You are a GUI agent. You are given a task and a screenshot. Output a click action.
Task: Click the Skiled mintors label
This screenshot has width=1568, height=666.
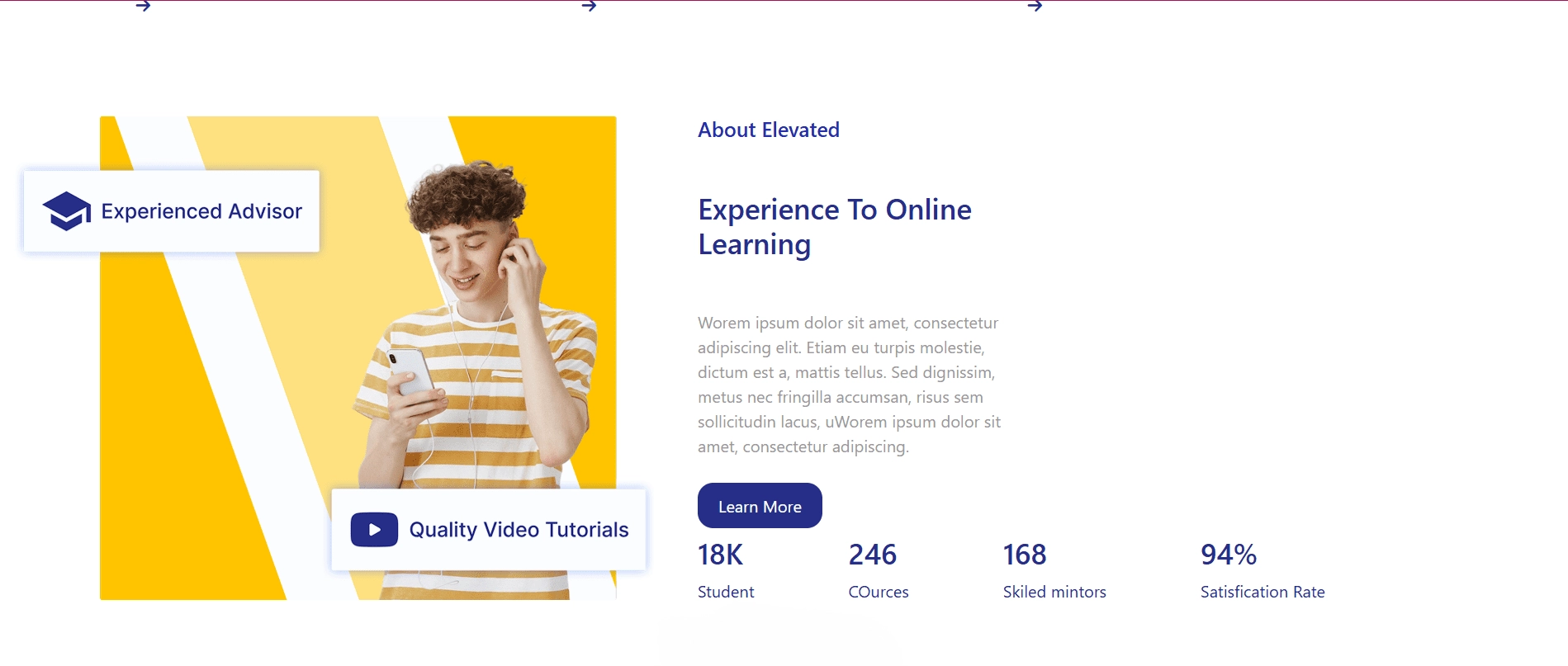[1054, 592]
